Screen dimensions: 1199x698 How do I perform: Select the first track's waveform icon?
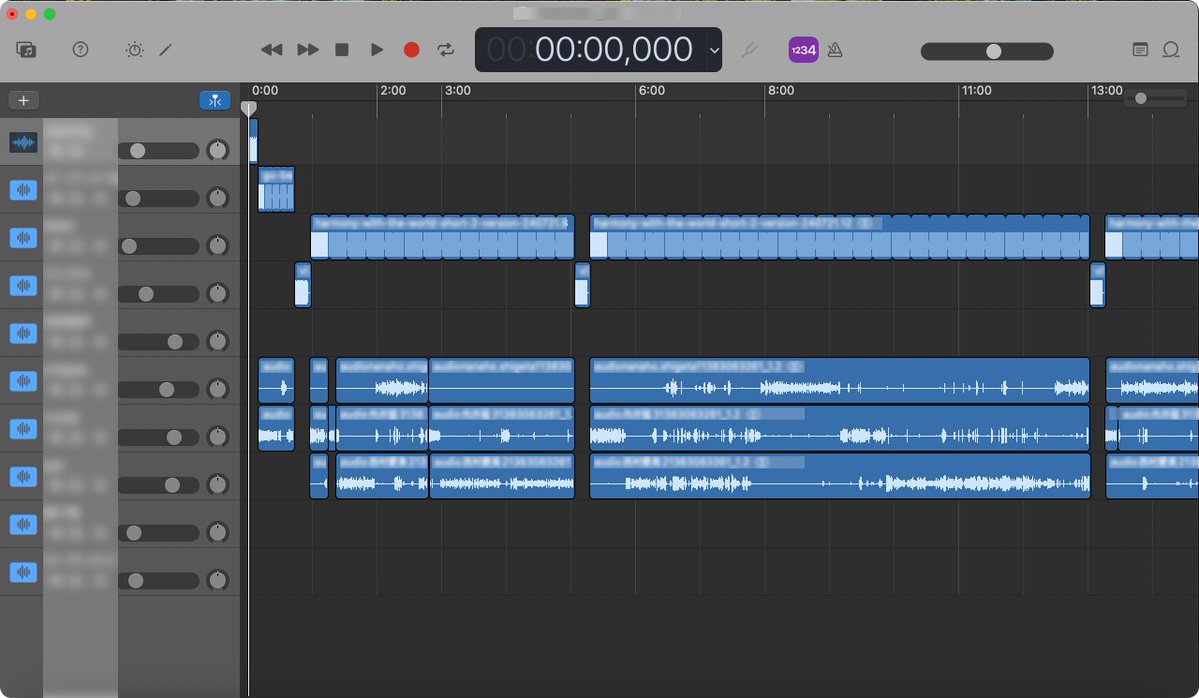tap(24, 142)
